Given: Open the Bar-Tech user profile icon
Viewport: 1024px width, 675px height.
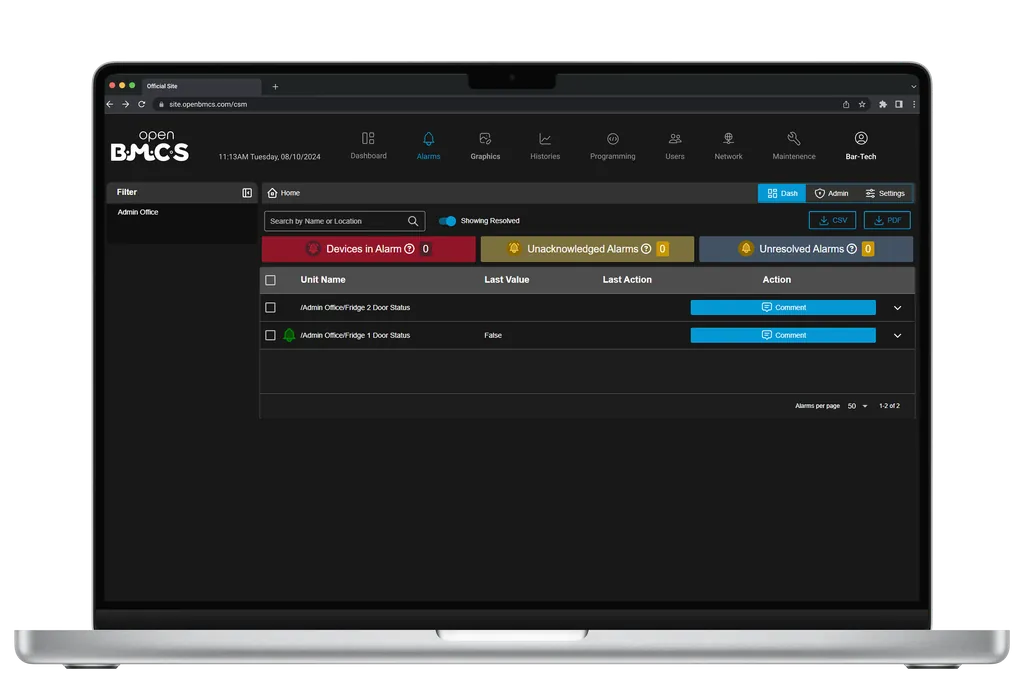Looking at the screenshot, I should pyautogui.click(x=861, y=138).
